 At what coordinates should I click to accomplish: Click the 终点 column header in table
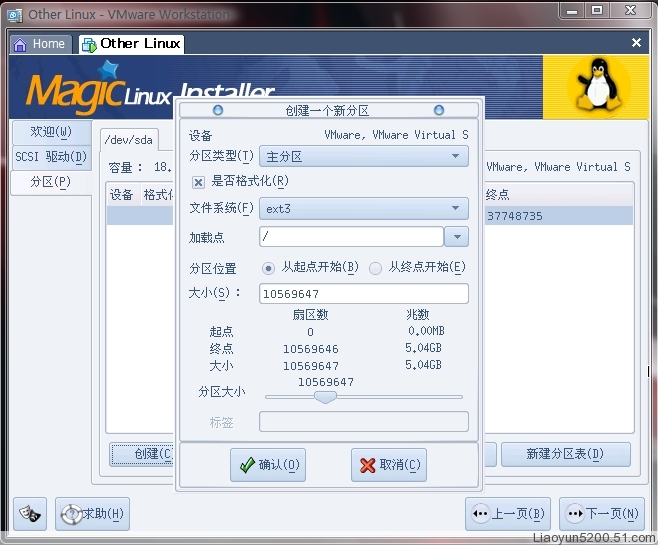coord(559,195)
